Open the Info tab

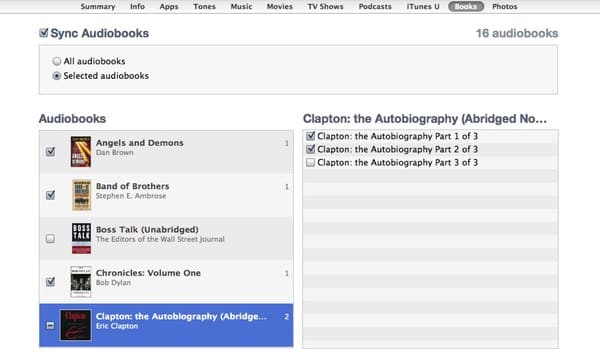point(137,7)
